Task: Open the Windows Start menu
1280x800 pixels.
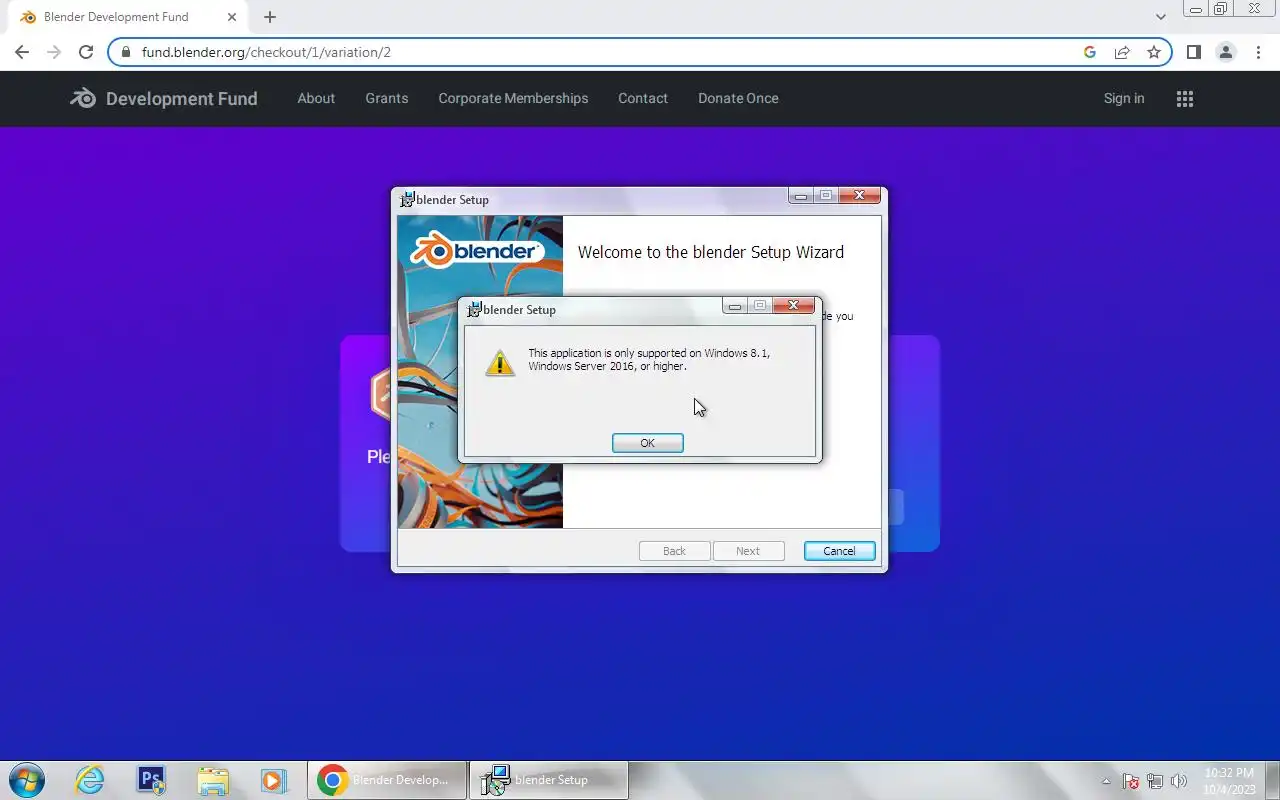Action: (26, 780)
